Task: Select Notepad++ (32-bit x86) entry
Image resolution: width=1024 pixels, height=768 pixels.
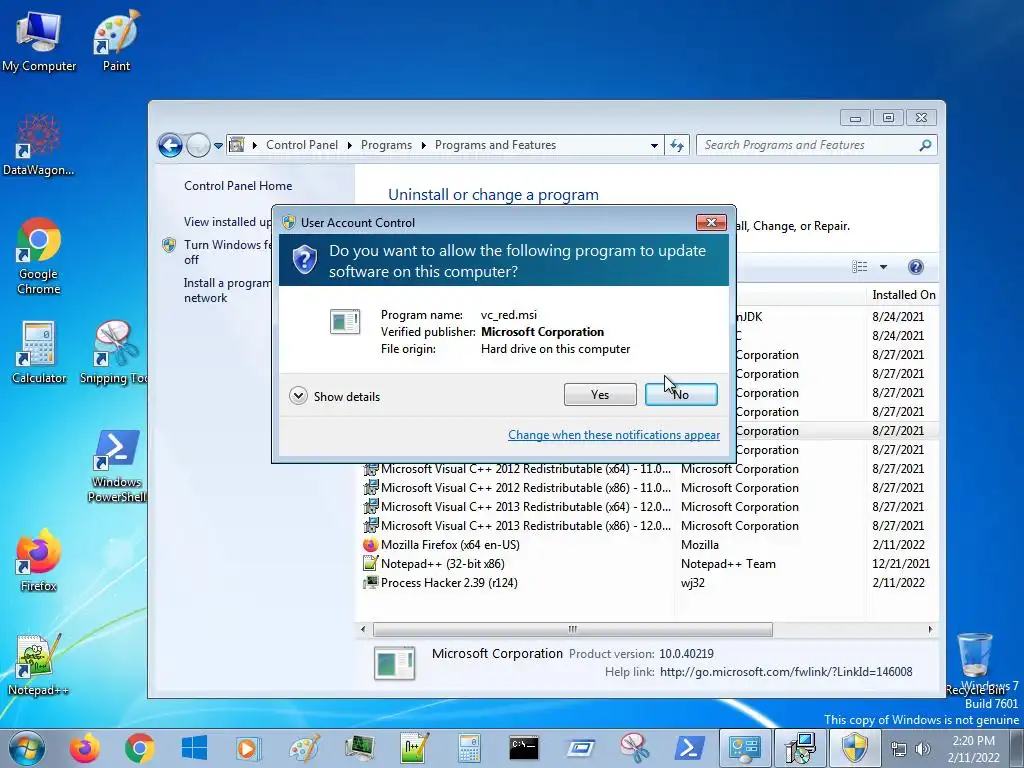Action: coord(647,564)
